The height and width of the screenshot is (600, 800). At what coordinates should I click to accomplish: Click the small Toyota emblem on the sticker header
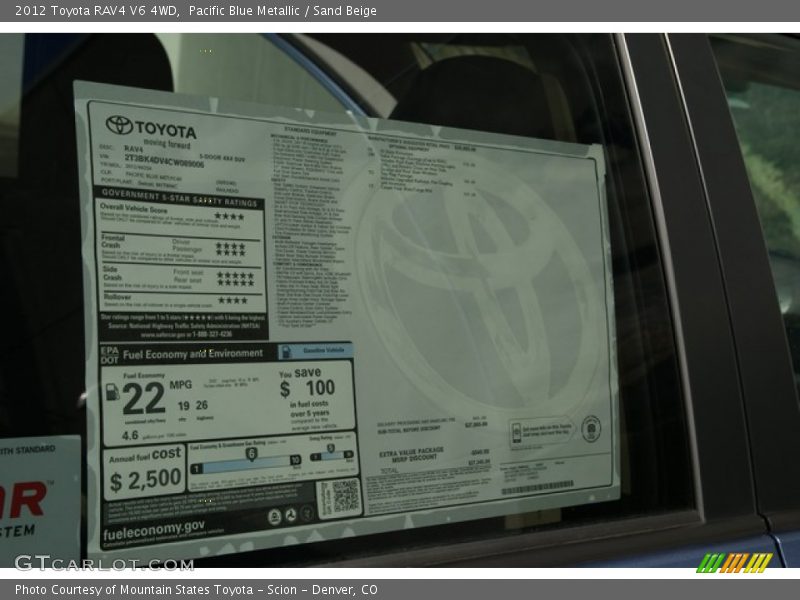coord(119,125)
